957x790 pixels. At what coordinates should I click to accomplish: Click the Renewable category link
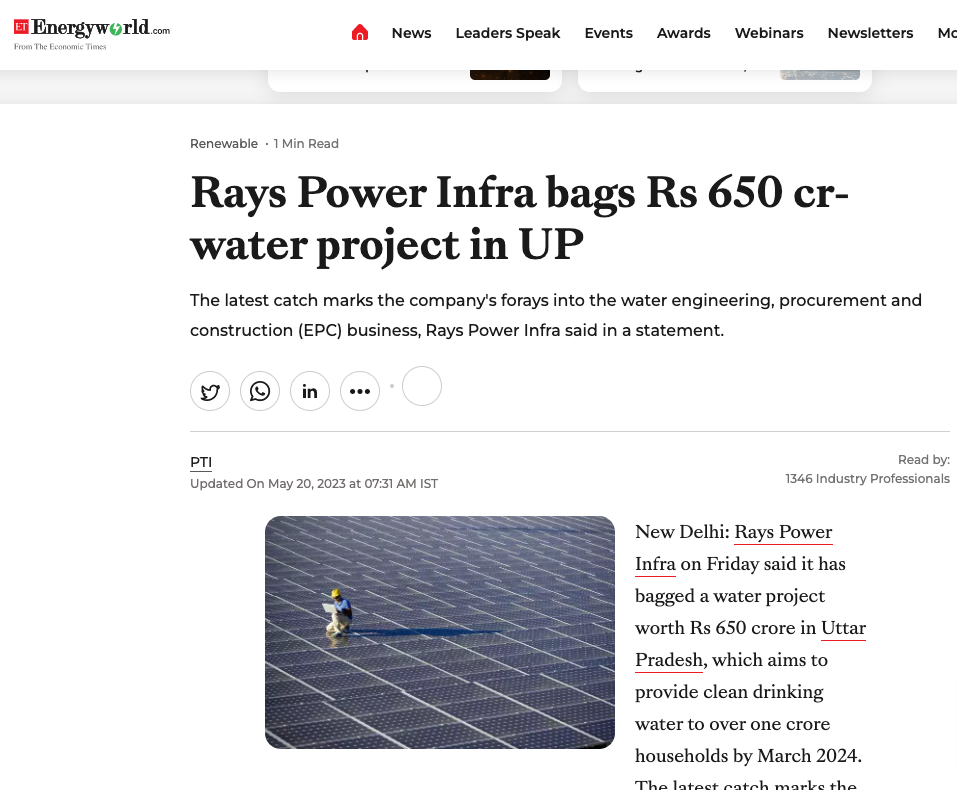point(224,144)
